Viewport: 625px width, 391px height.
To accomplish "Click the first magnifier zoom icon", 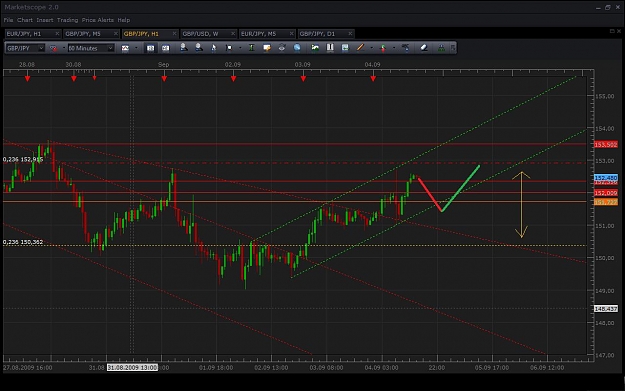I will 184,48.
